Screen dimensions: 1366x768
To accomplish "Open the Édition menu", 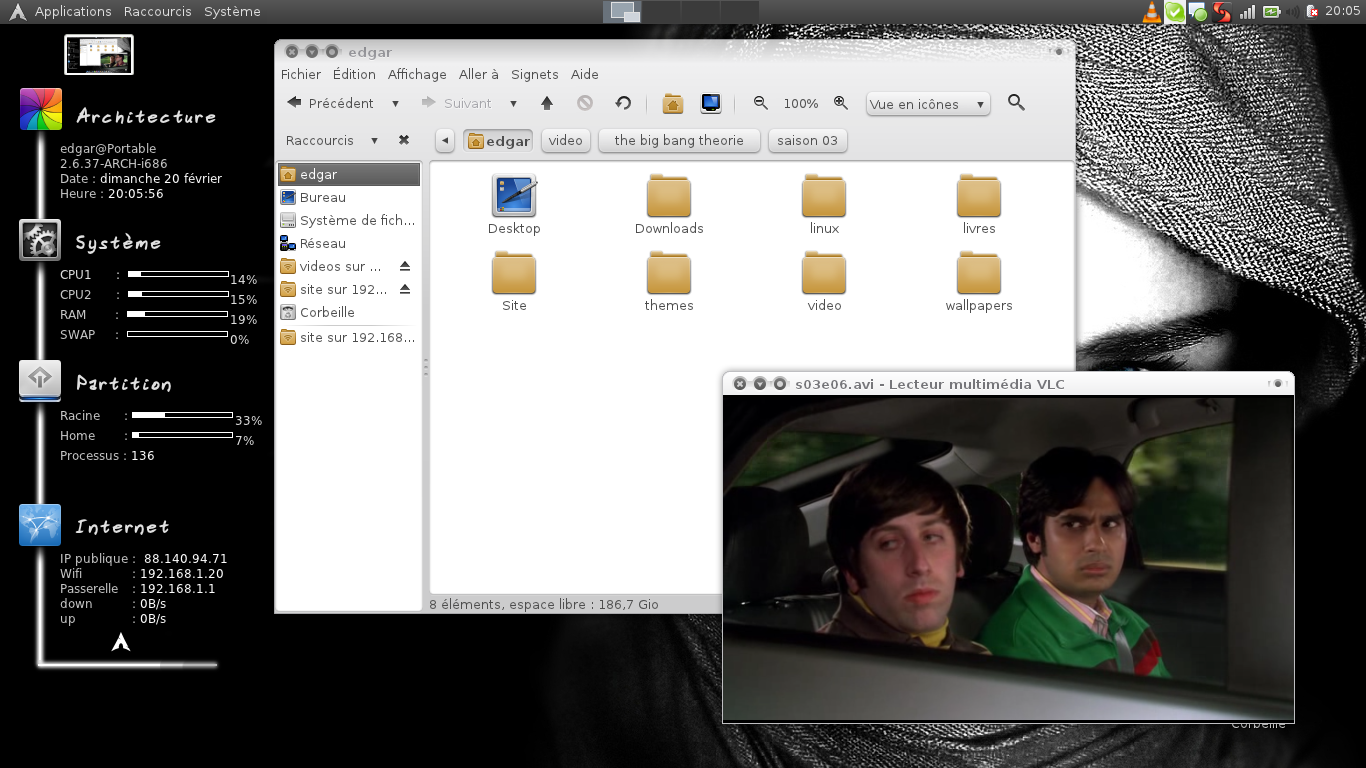I will 354,74.
